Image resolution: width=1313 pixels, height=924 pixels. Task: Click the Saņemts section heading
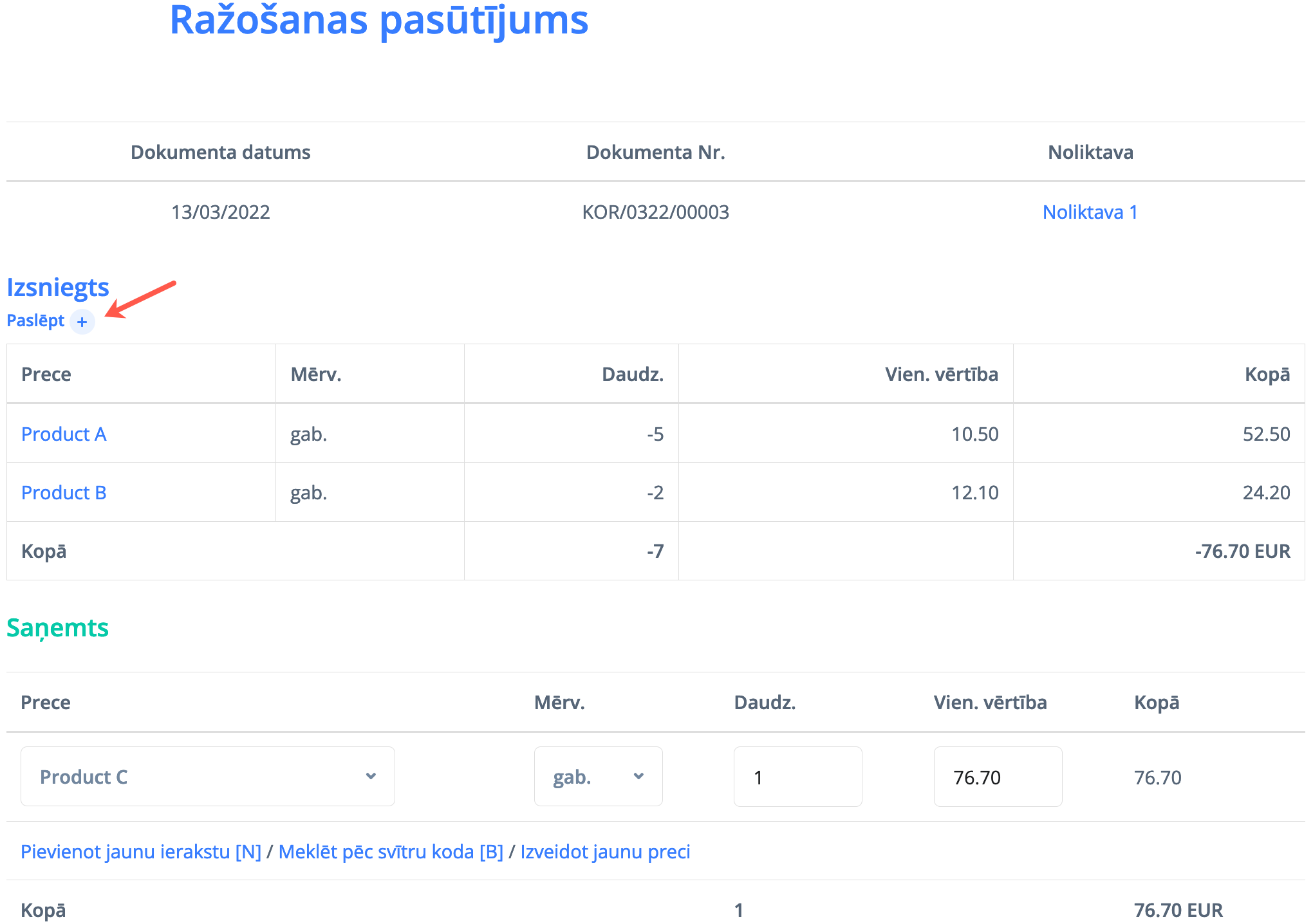click(x=58, y=628)
